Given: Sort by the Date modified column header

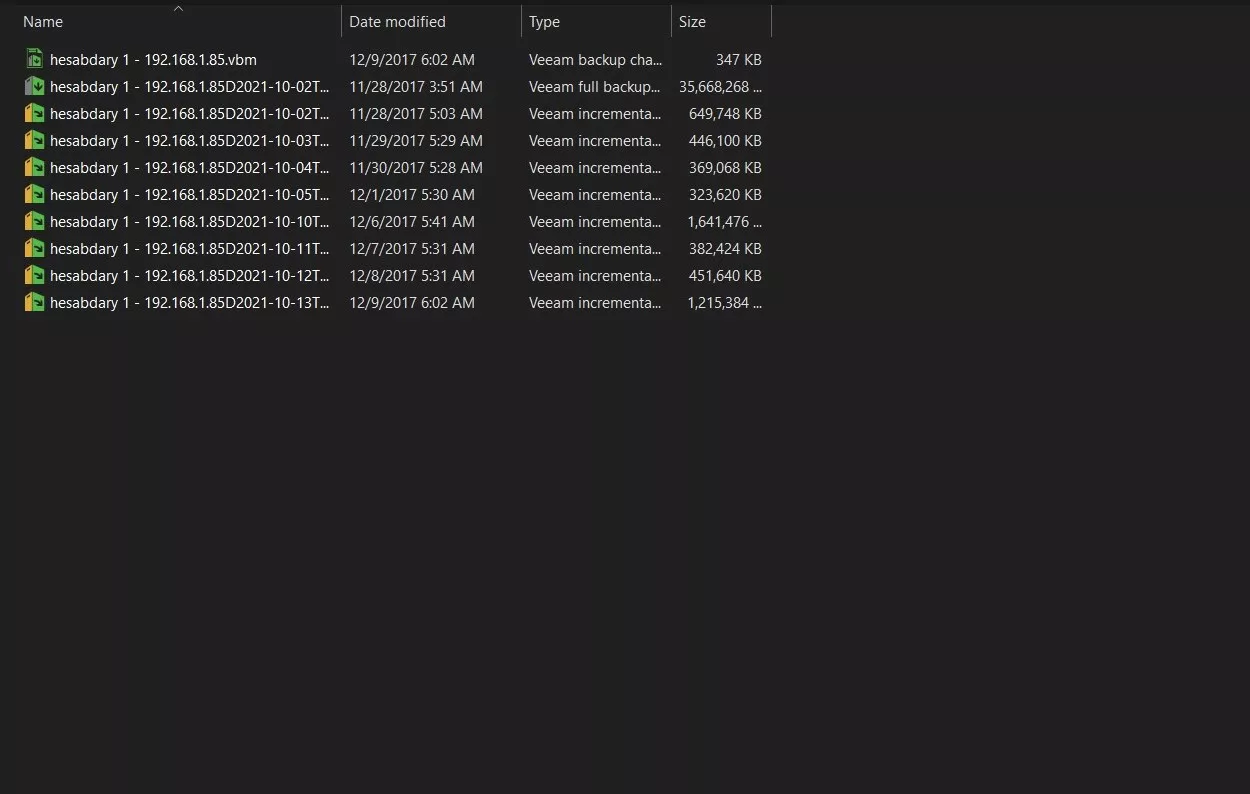Looking at the screenshot, I should [x=397, y=22].
